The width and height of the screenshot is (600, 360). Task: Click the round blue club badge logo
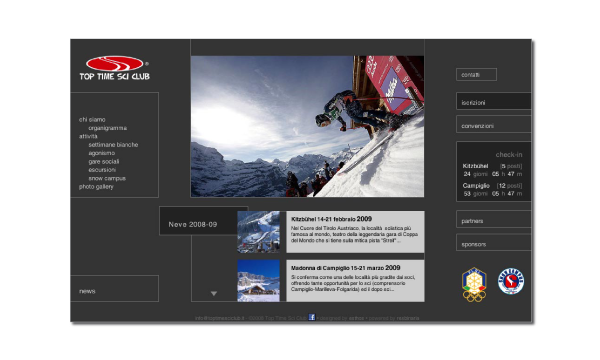[x=511, y=281]
